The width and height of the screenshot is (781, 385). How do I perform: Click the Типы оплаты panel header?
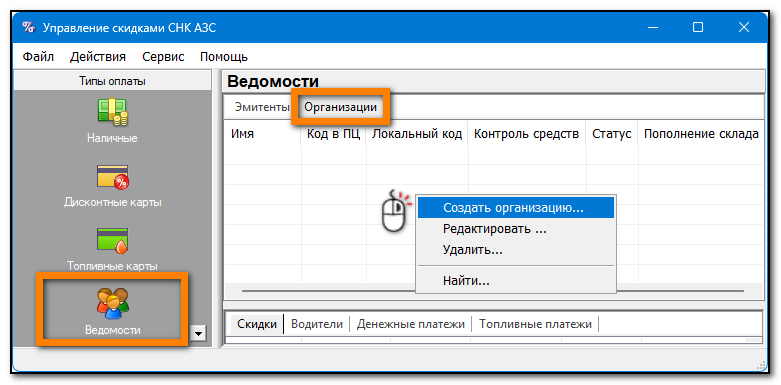(112, 81)
